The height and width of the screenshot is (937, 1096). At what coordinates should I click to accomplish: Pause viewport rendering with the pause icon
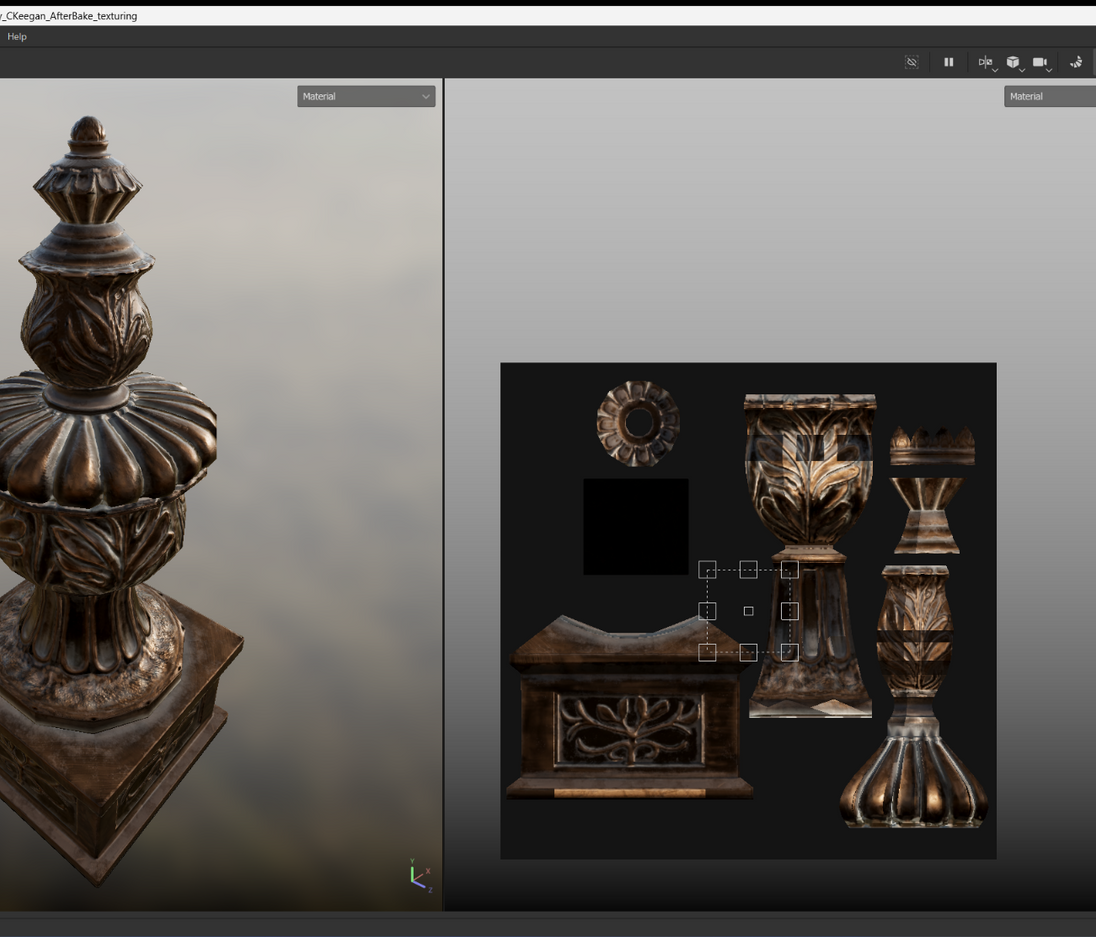(948, 62)
